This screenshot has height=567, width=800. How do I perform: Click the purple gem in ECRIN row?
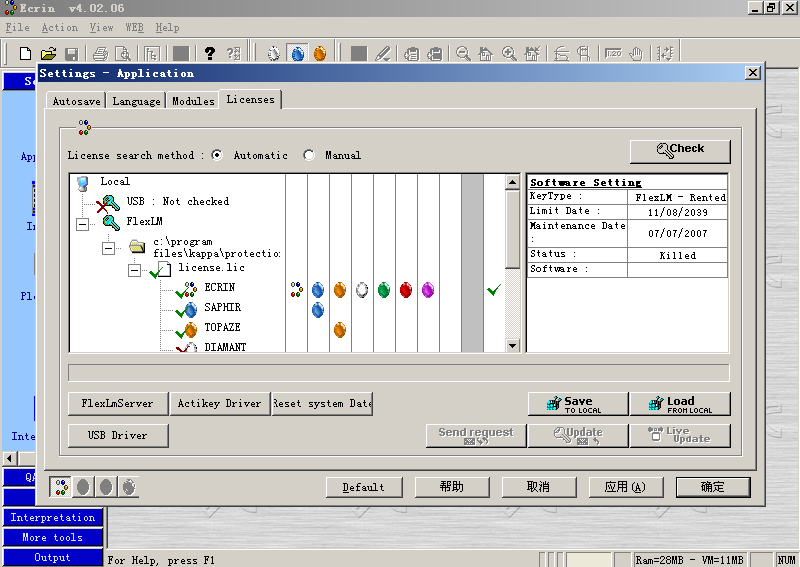[x=428, y=289]
